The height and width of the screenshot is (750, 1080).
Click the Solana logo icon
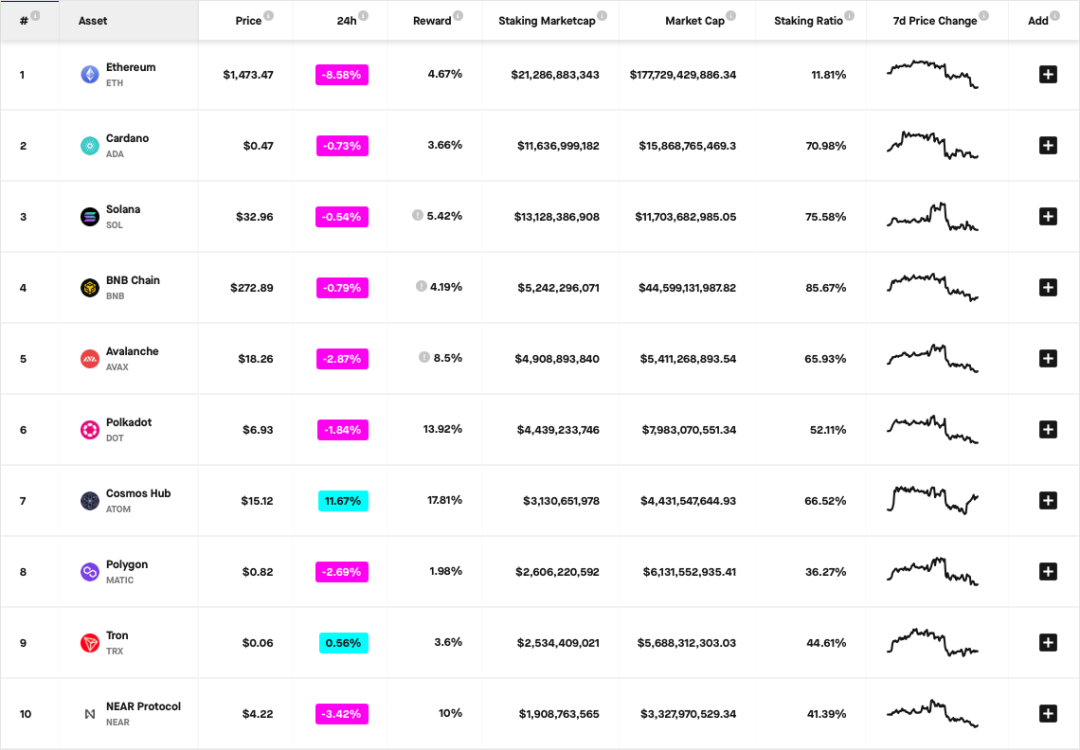click(x=90, y=216)
